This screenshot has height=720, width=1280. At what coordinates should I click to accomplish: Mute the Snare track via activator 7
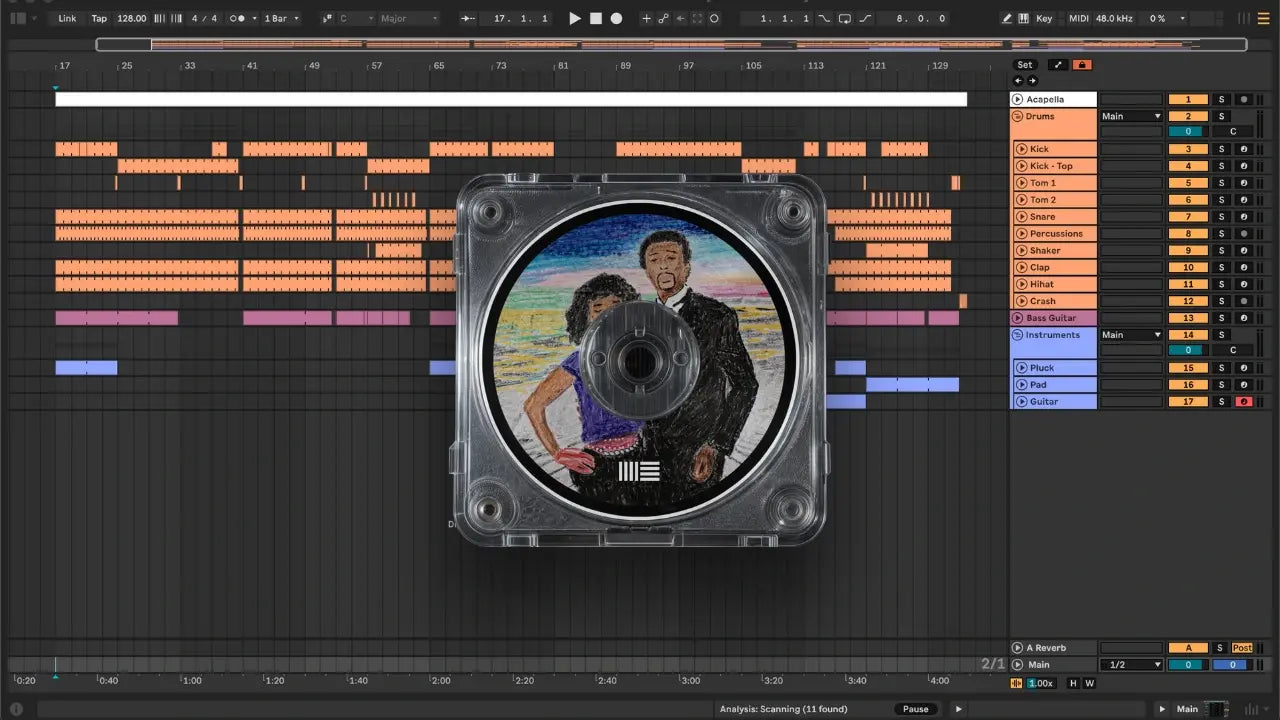pos(1188,217)
